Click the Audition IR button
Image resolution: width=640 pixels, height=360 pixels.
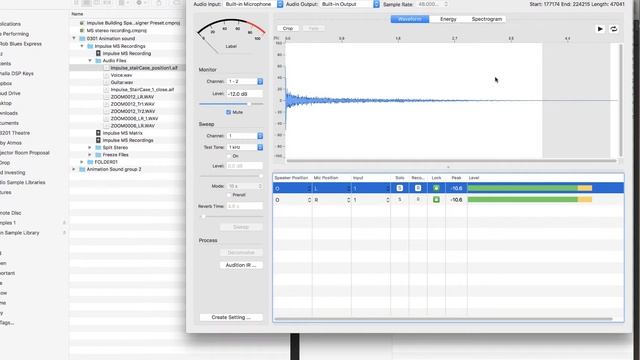(241, 265)
